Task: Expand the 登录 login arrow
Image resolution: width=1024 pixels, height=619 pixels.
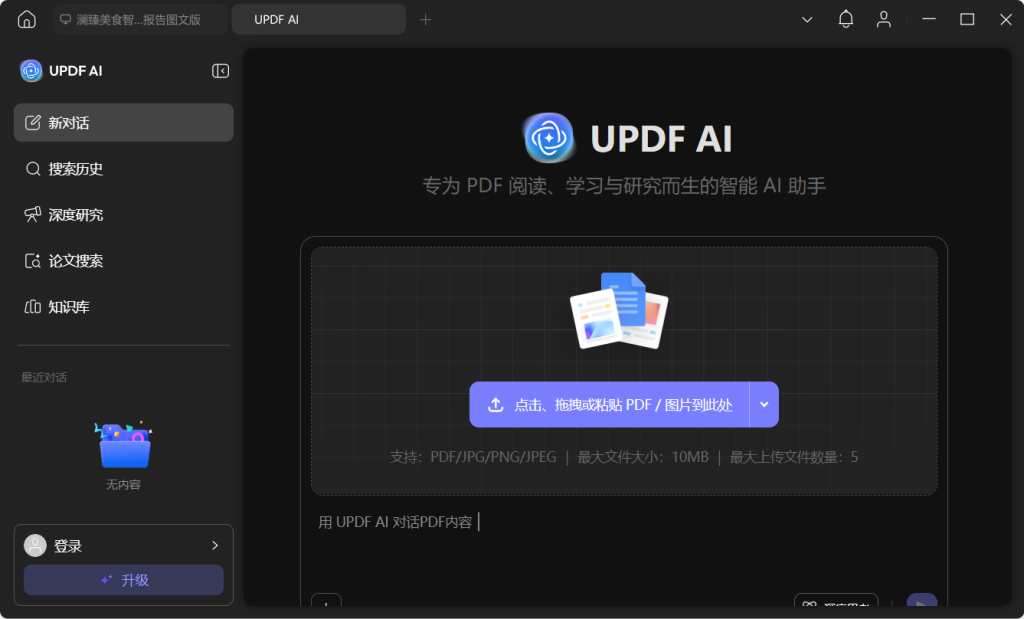Action: 214,545
